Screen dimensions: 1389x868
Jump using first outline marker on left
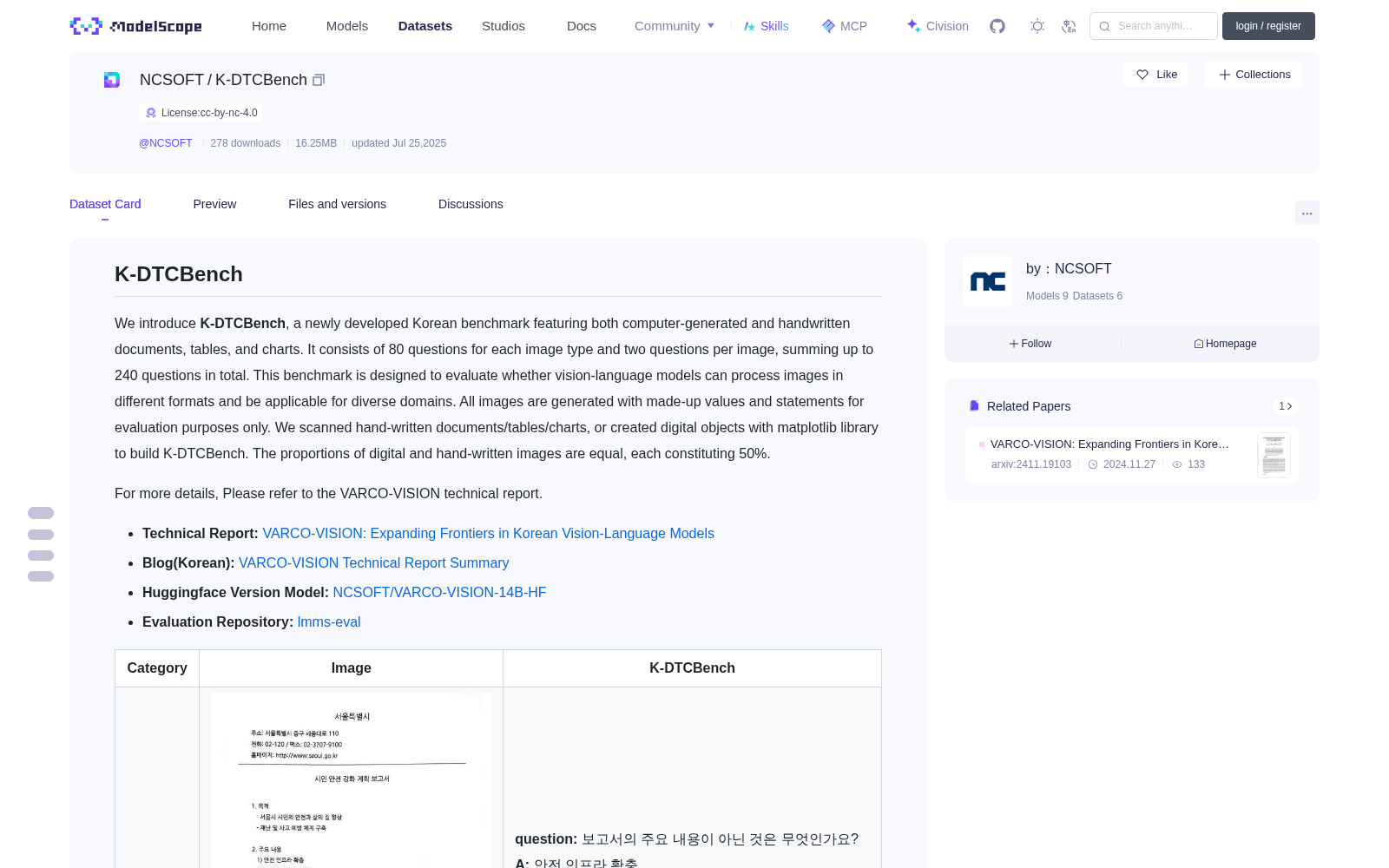tap(41, 513)
